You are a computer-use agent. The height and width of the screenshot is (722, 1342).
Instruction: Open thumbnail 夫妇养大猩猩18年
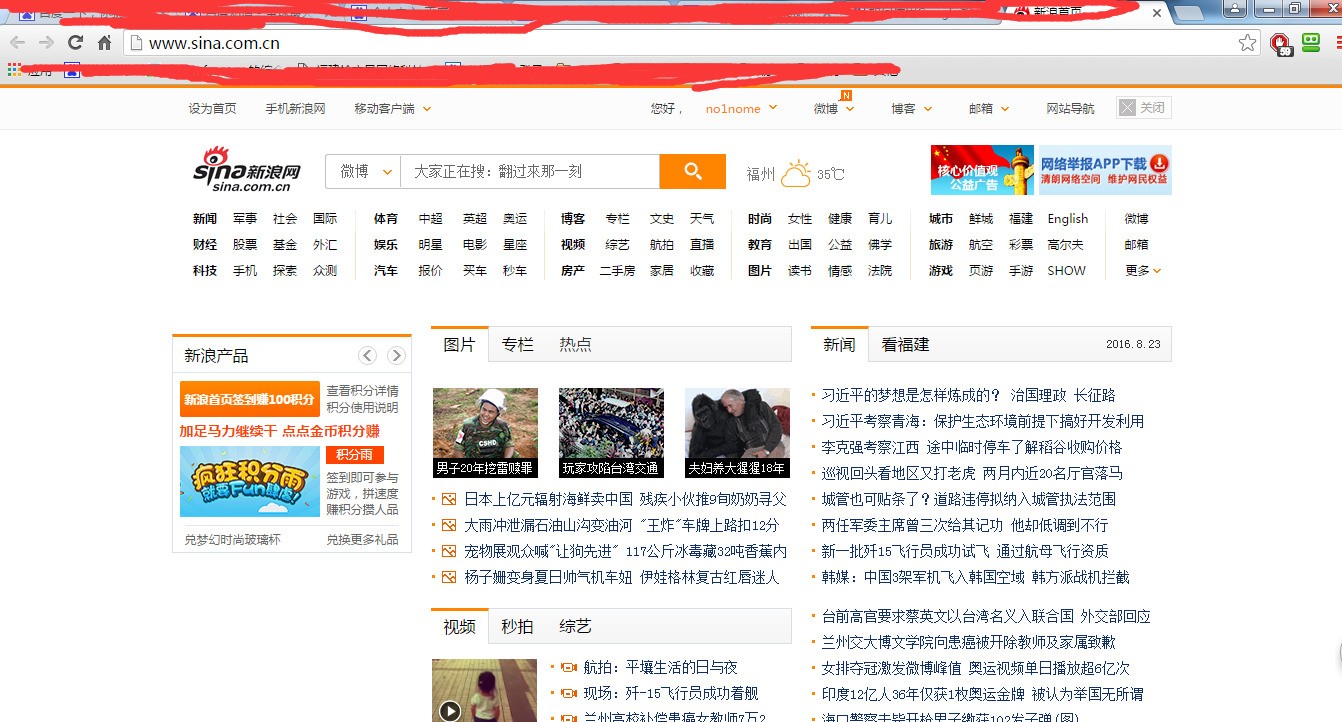tap(737, 433)
